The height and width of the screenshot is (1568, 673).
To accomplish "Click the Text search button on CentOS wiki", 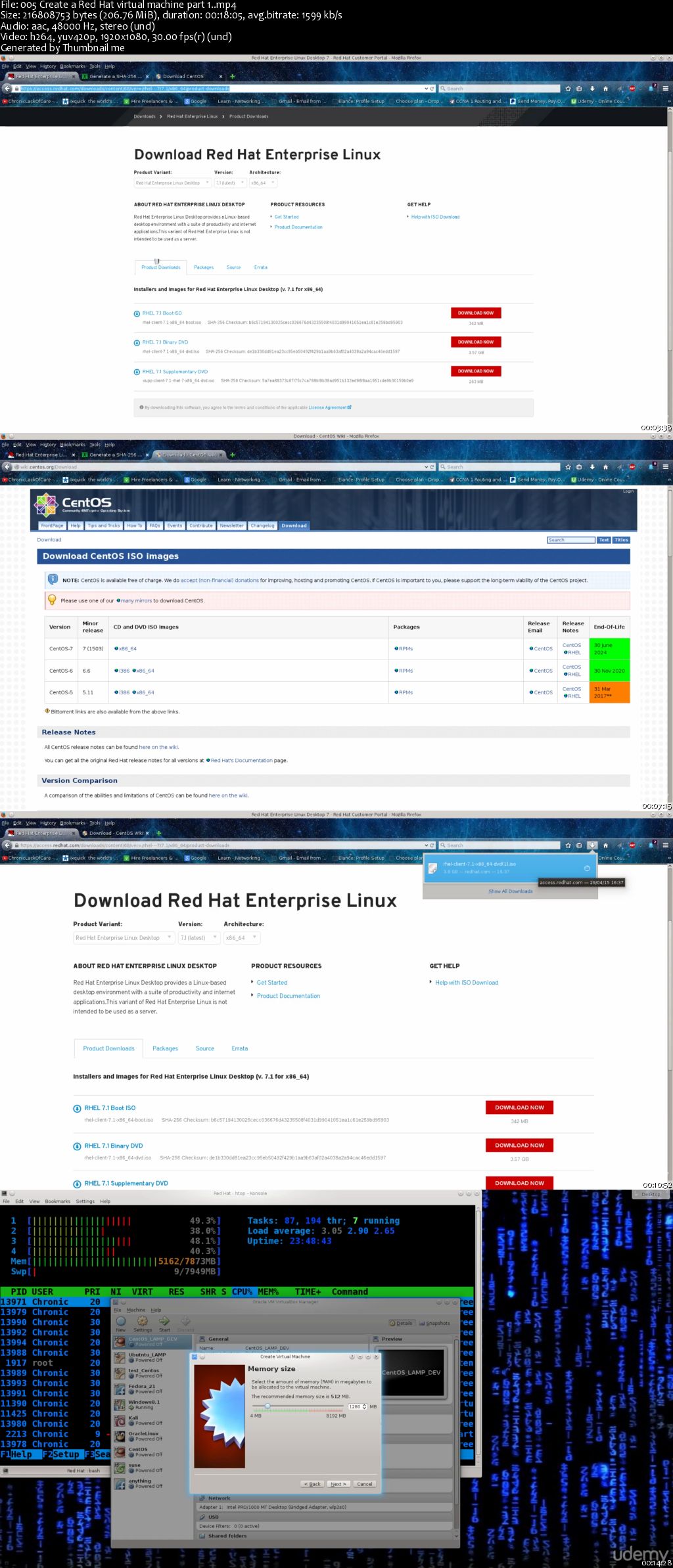I will 604,540.
